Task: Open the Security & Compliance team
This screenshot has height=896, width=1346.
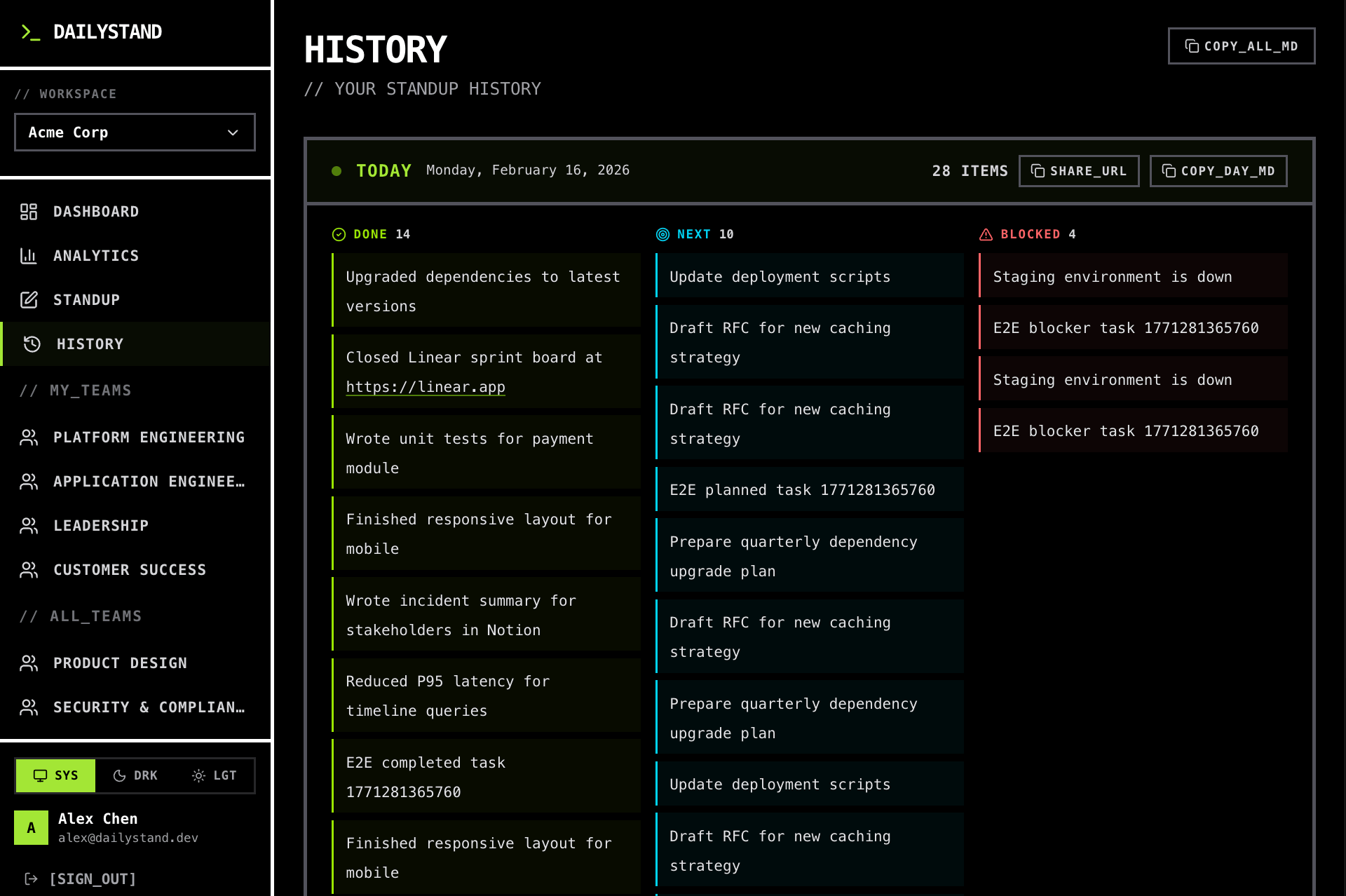Action: click(x=149, y=707)
